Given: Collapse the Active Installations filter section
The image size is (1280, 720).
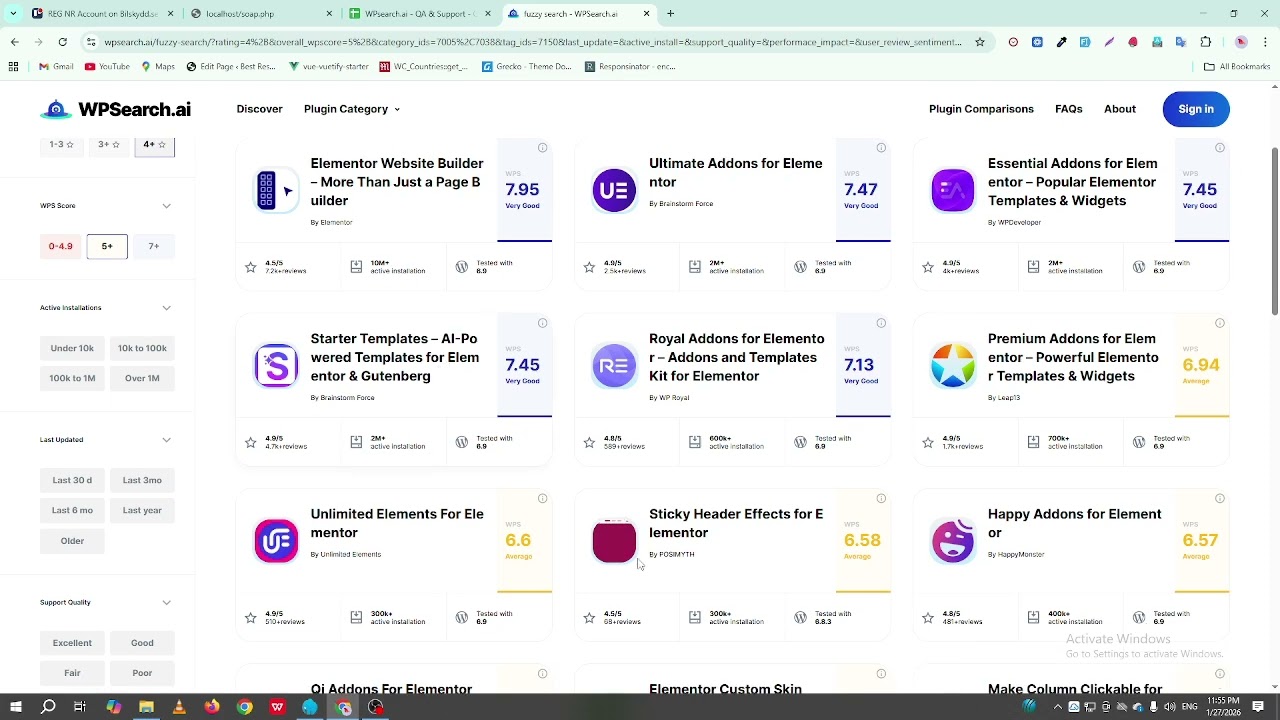Looking at the screenshot, I should [166, 308].
